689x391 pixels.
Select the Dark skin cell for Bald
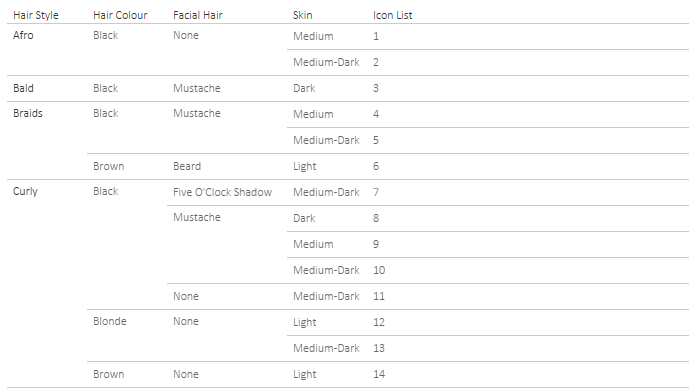tap(304, 88)
